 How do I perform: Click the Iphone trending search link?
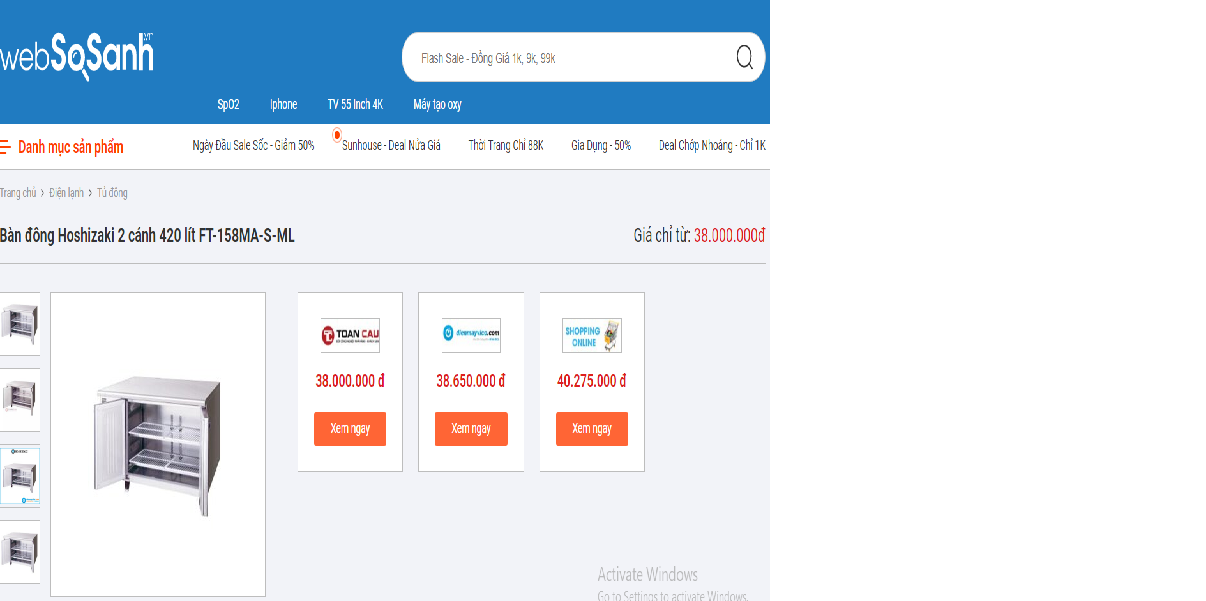click(x=283, y=105)
